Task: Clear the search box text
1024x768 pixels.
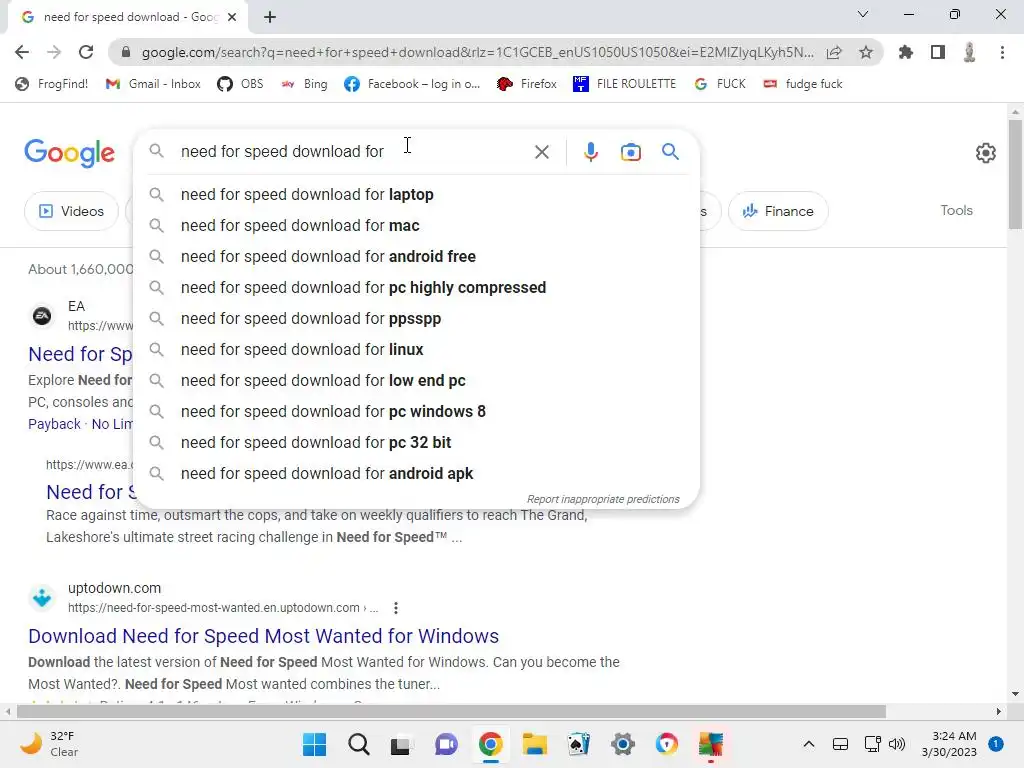Action: (x=541, y=152)
